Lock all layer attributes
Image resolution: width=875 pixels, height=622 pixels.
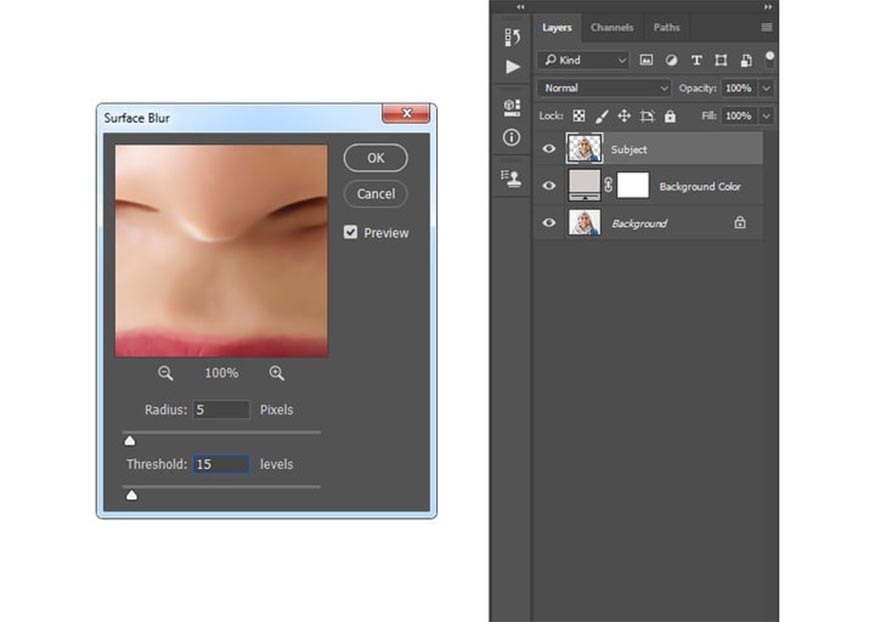[670, 115]
